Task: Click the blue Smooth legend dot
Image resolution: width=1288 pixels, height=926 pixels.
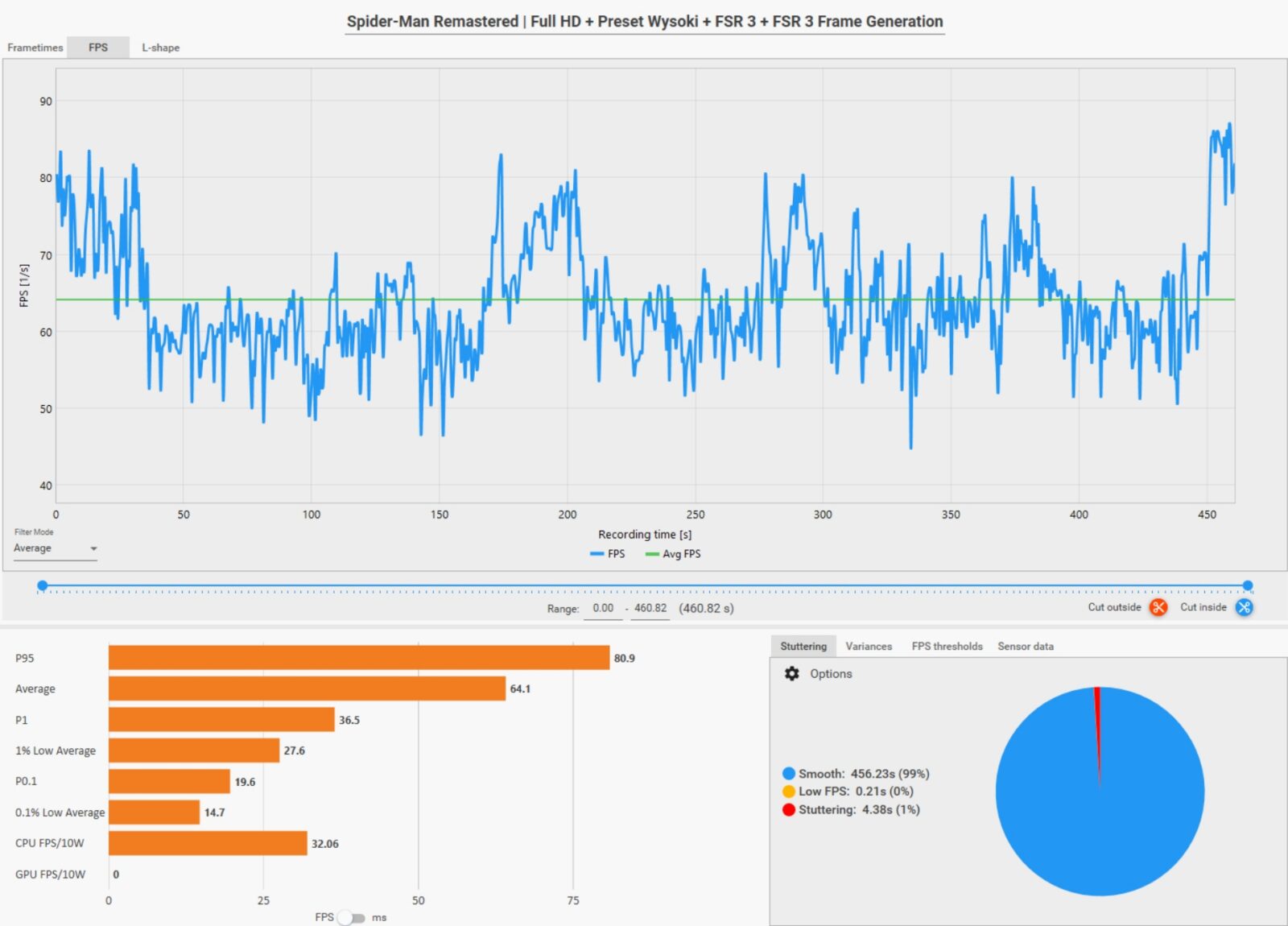Action: [x=788, y=774]
